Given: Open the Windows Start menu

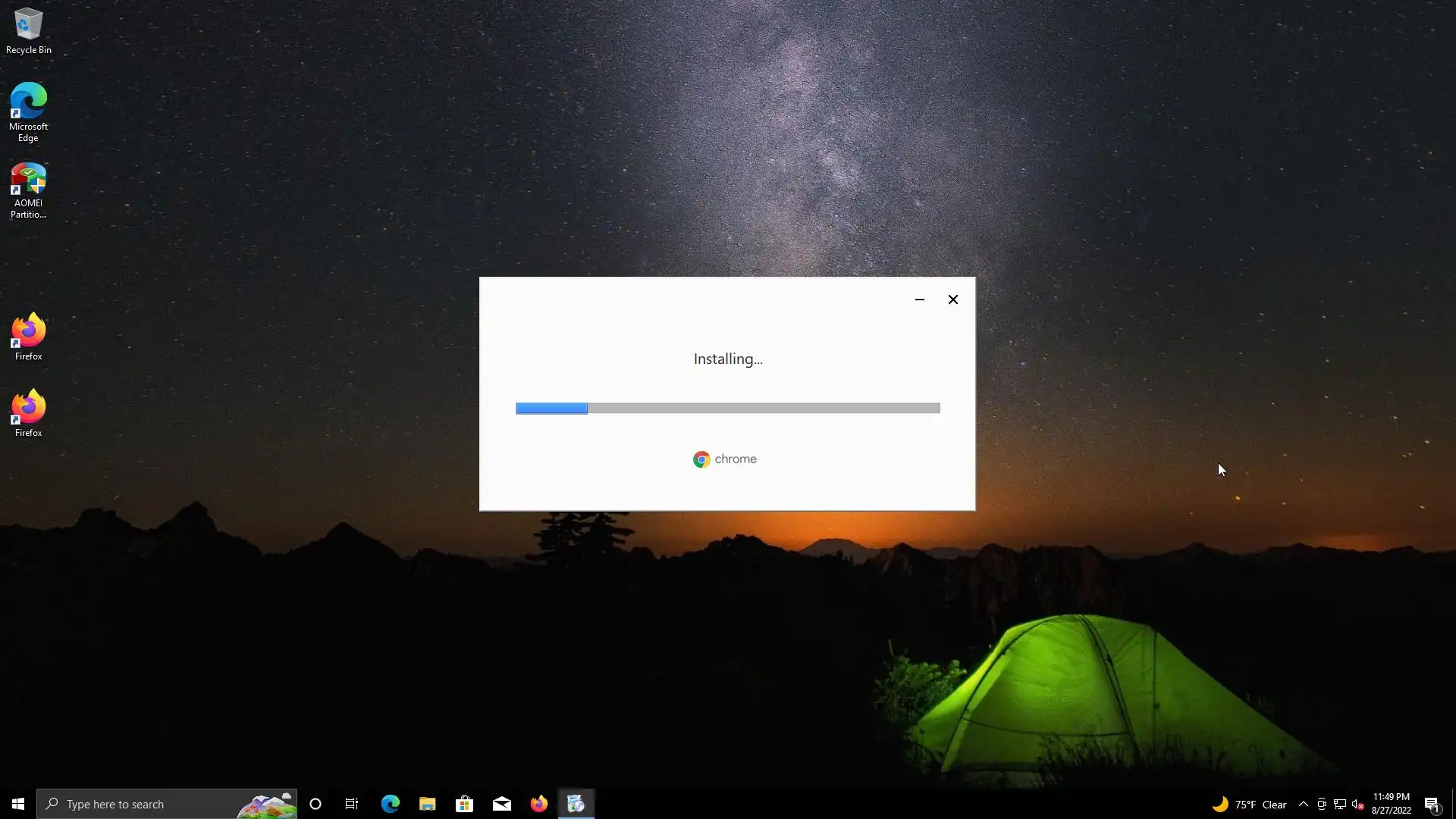Looking at the screenshot, I should [18, 804].
